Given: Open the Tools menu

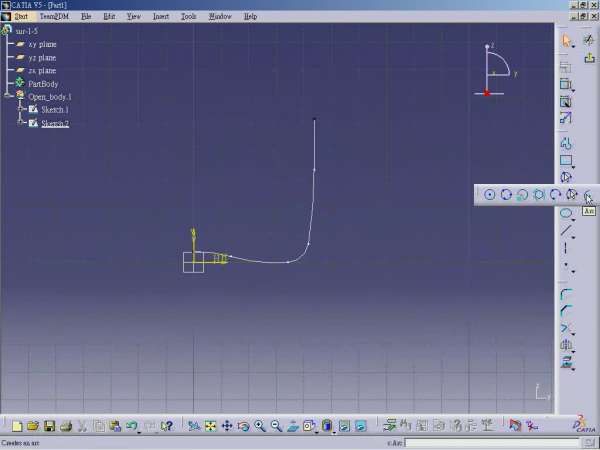Looking at the screenshot, I should tap(189, 16).
